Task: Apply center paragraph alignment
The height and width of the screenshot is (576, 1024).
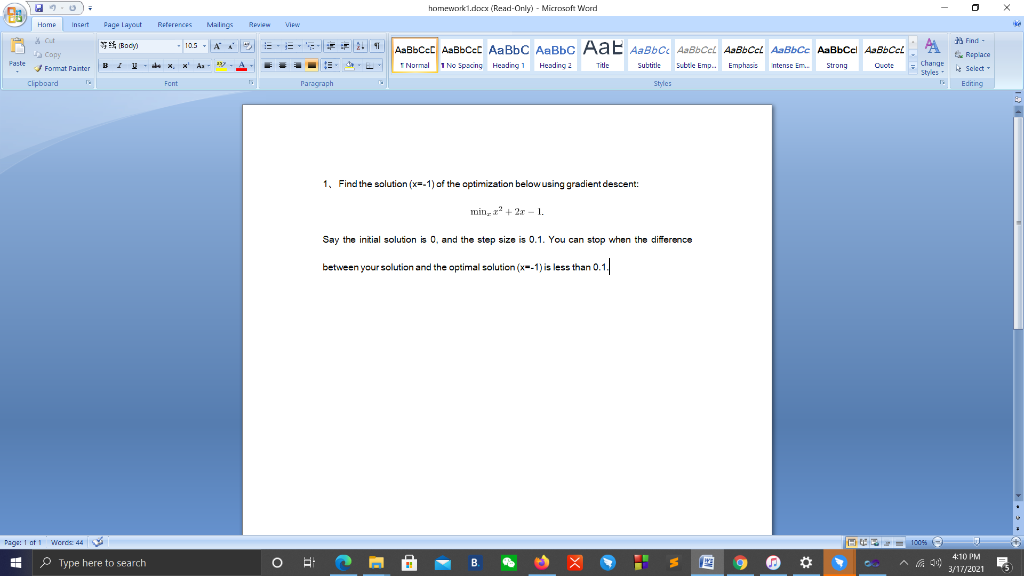Action: (x=282, y=65)
